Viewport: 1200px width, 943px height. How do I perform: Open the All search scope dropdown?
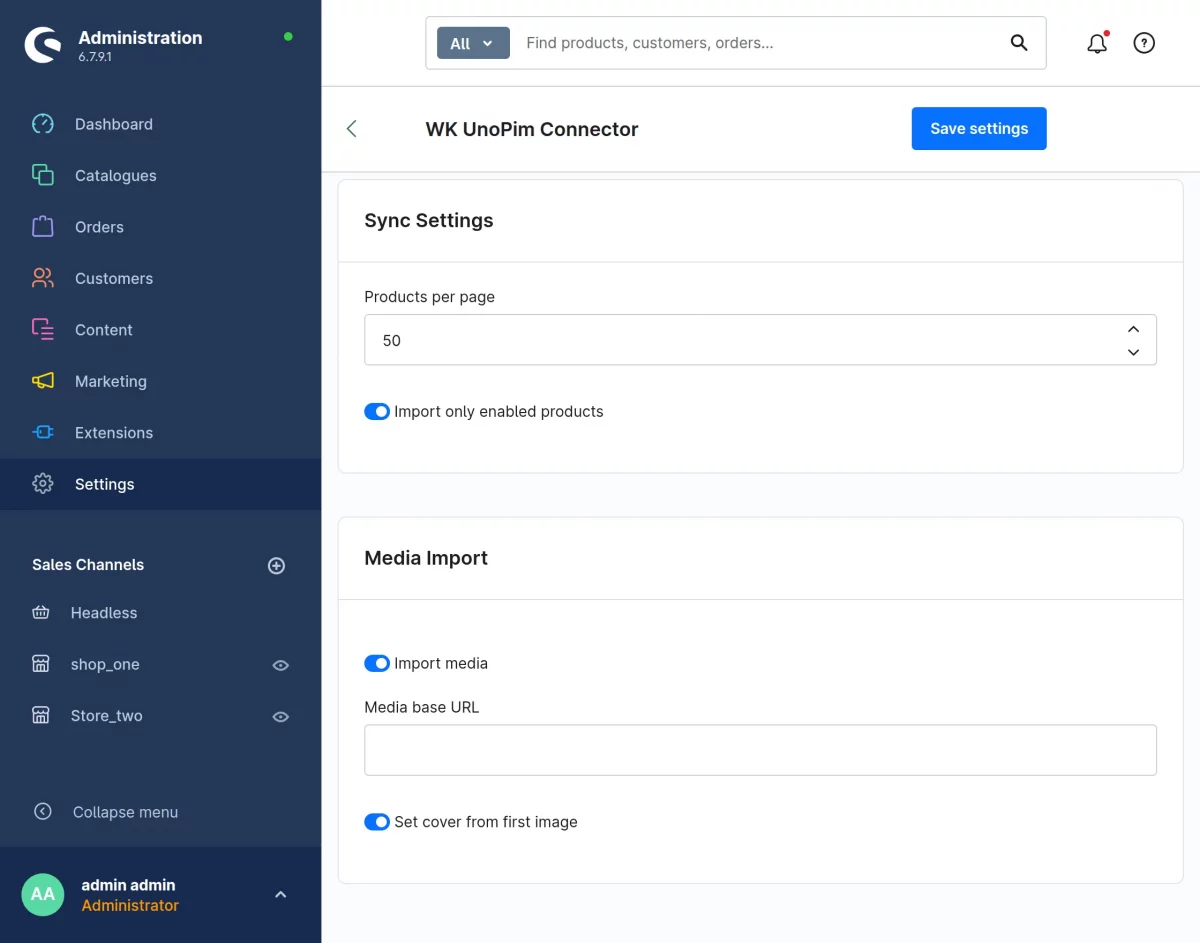pos(473,43)
